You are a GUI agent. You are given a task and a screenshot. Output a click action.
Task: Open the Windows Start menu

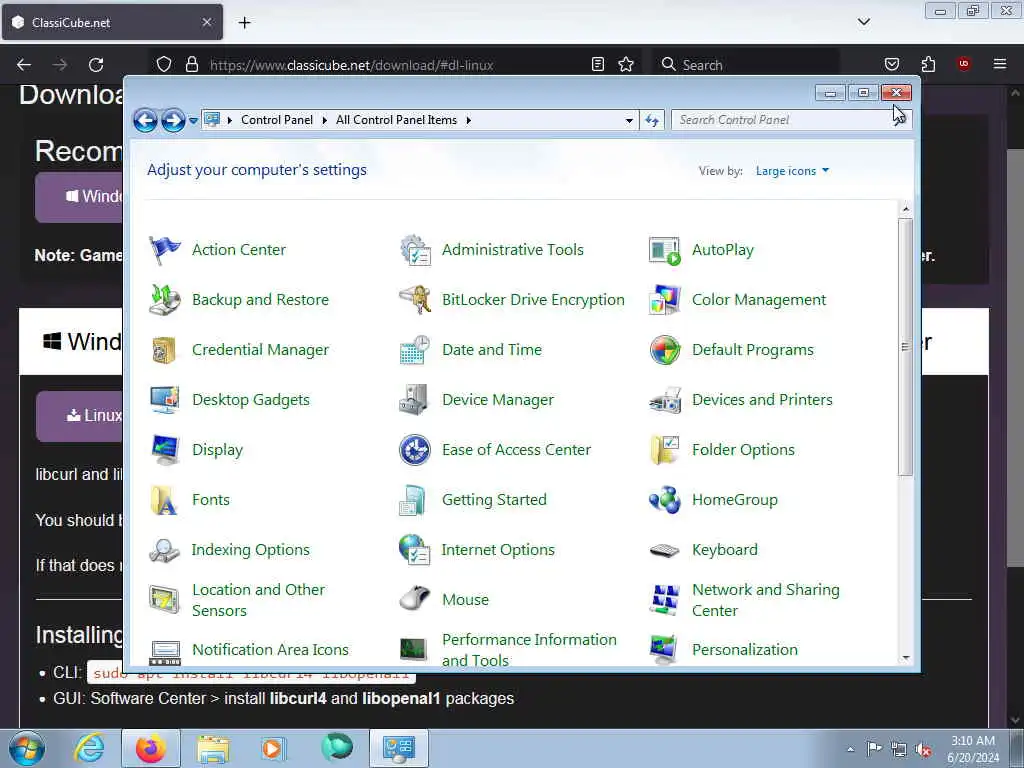[x=27, y=748]
